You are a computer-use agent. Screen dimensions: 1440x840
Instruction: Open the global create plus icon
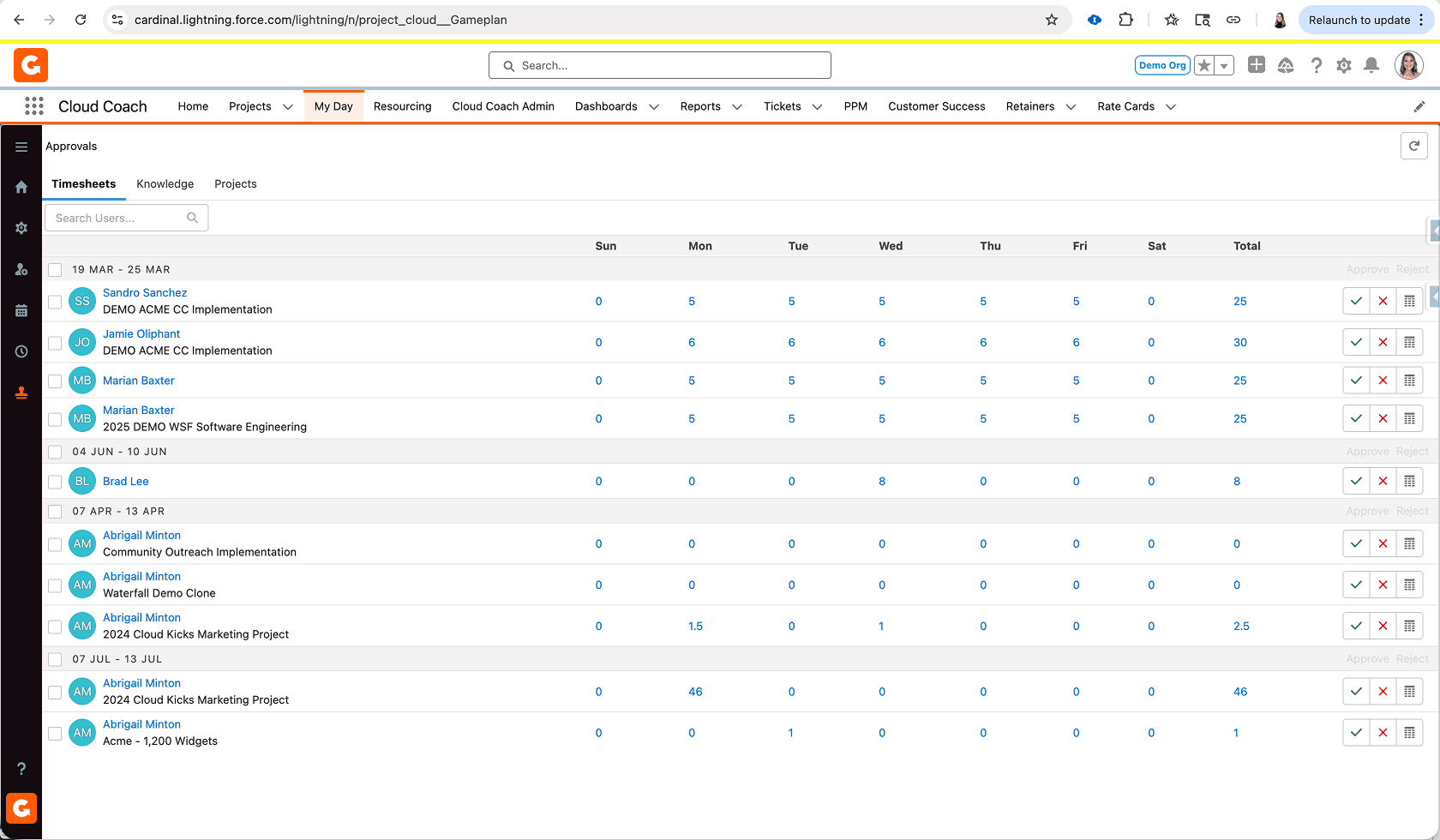coord(1257,64)
